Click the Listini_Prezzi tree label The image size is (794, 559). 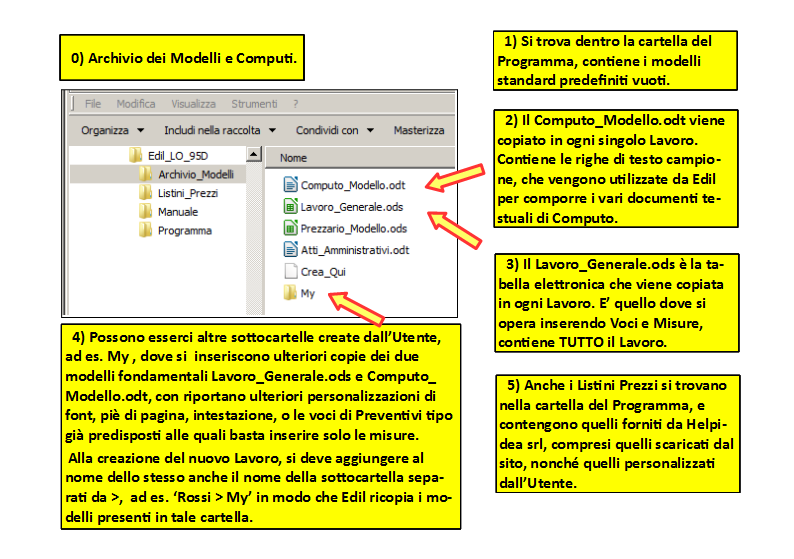(x=188, y=193)
